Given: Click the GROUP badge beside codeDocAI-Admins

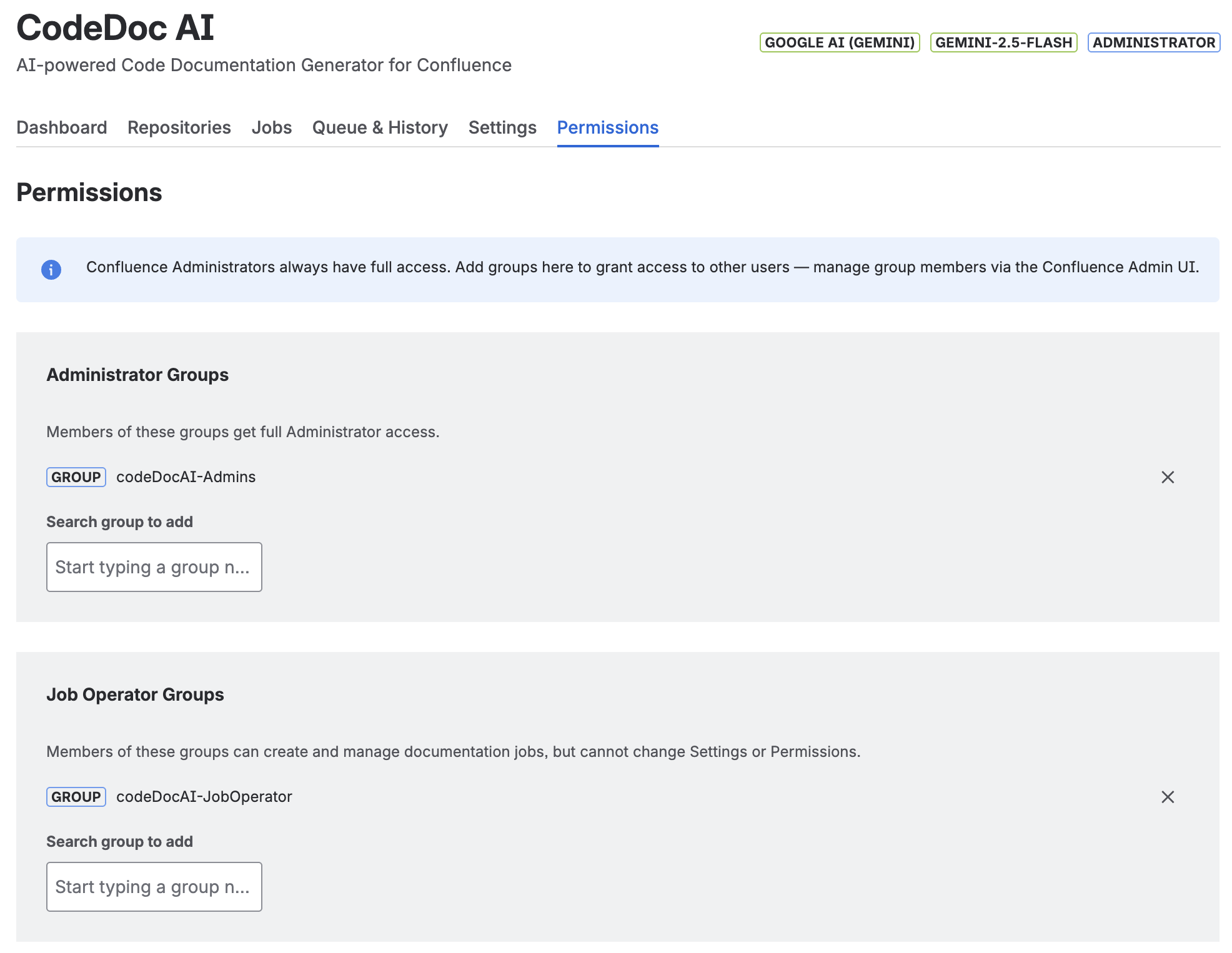Looking at the screenshot, I should tap(76, 477).
